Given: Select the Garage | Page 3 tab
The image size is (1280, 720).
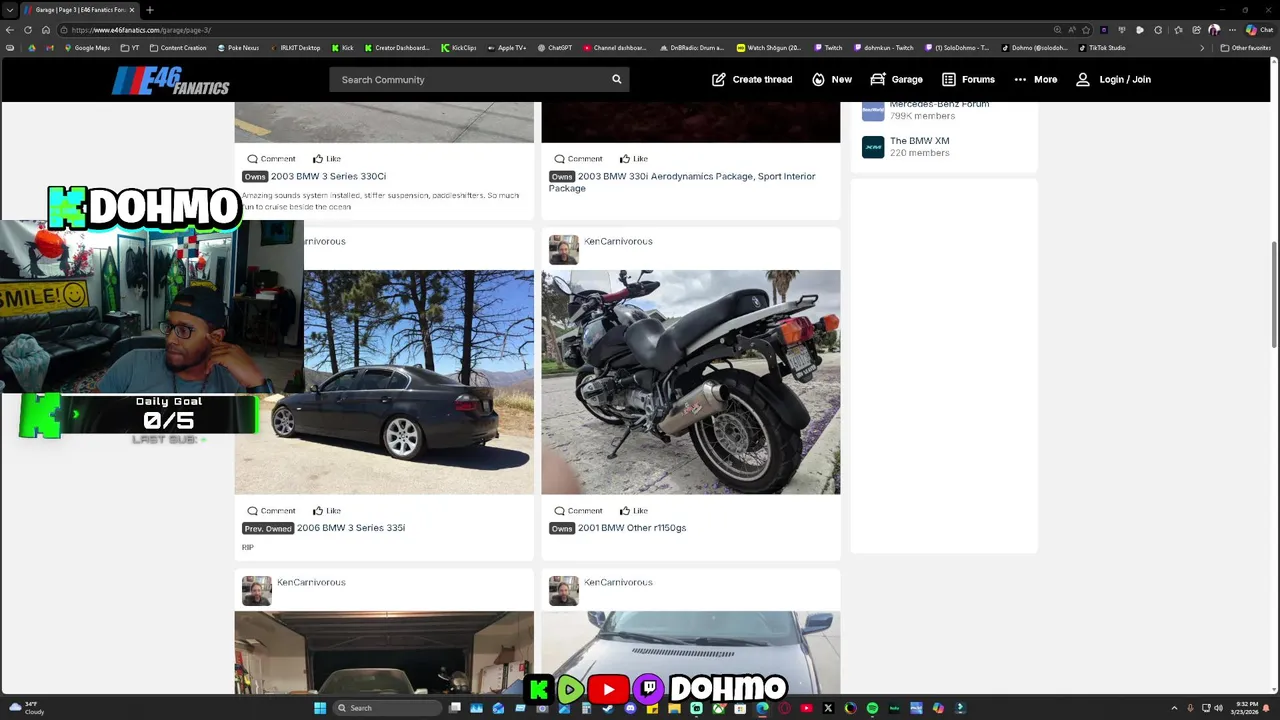Looking at the screenshot, I should [80, 10].
